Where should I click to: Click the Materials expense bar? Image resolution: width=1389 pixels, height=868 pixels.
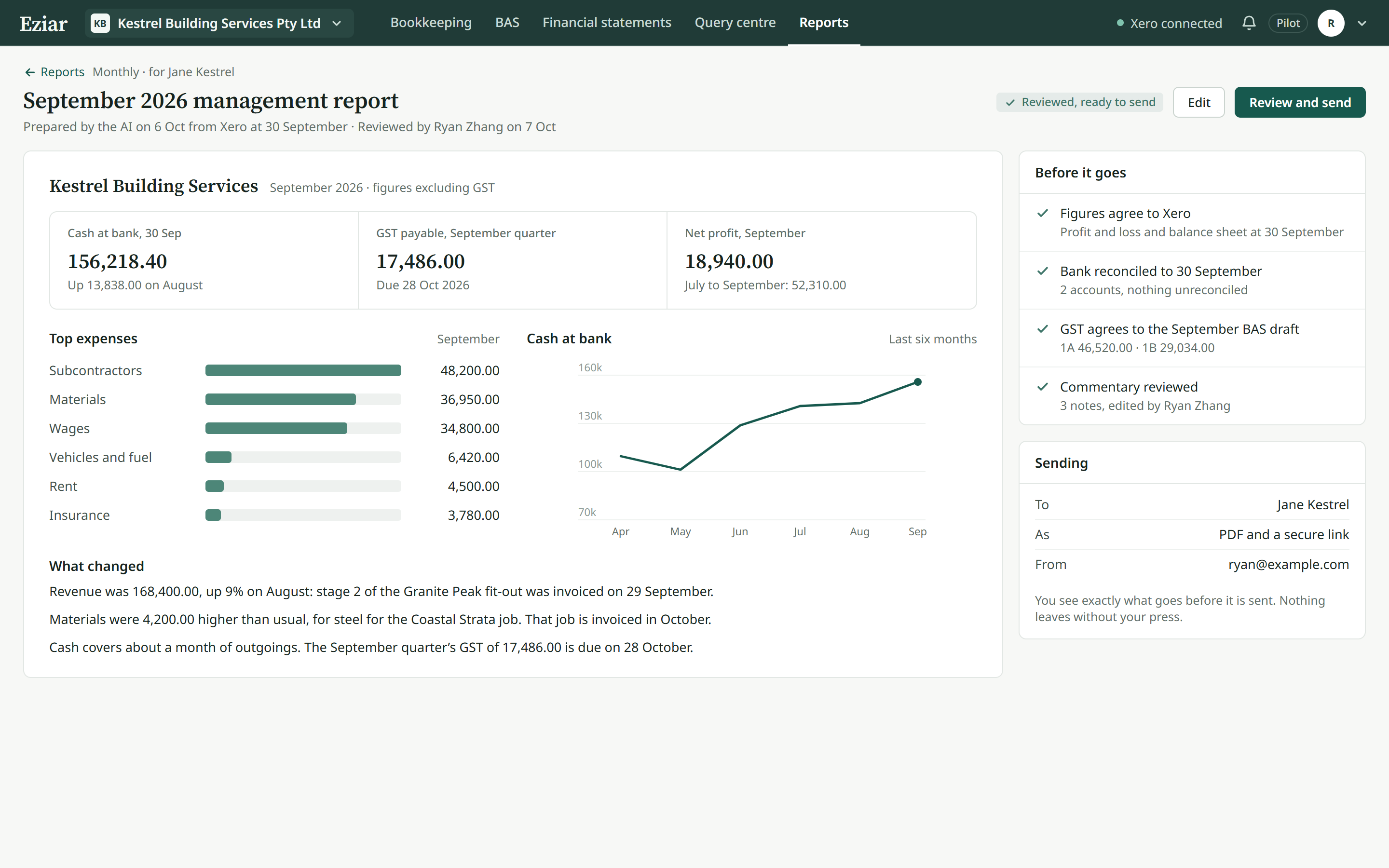click(281, 400)
